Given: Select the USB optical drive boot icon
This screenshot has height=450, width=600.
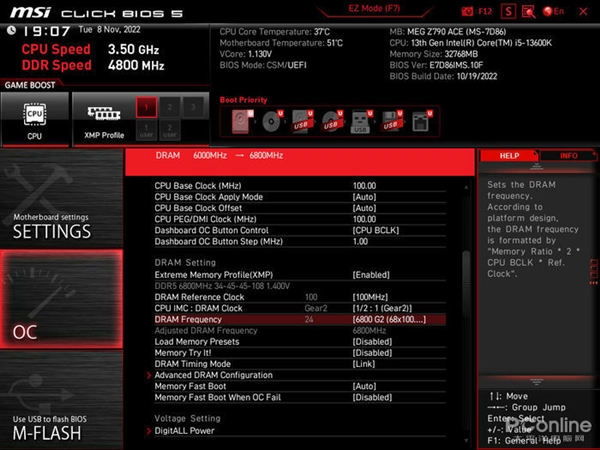Looking at the screenshot, I should [332, 121].
